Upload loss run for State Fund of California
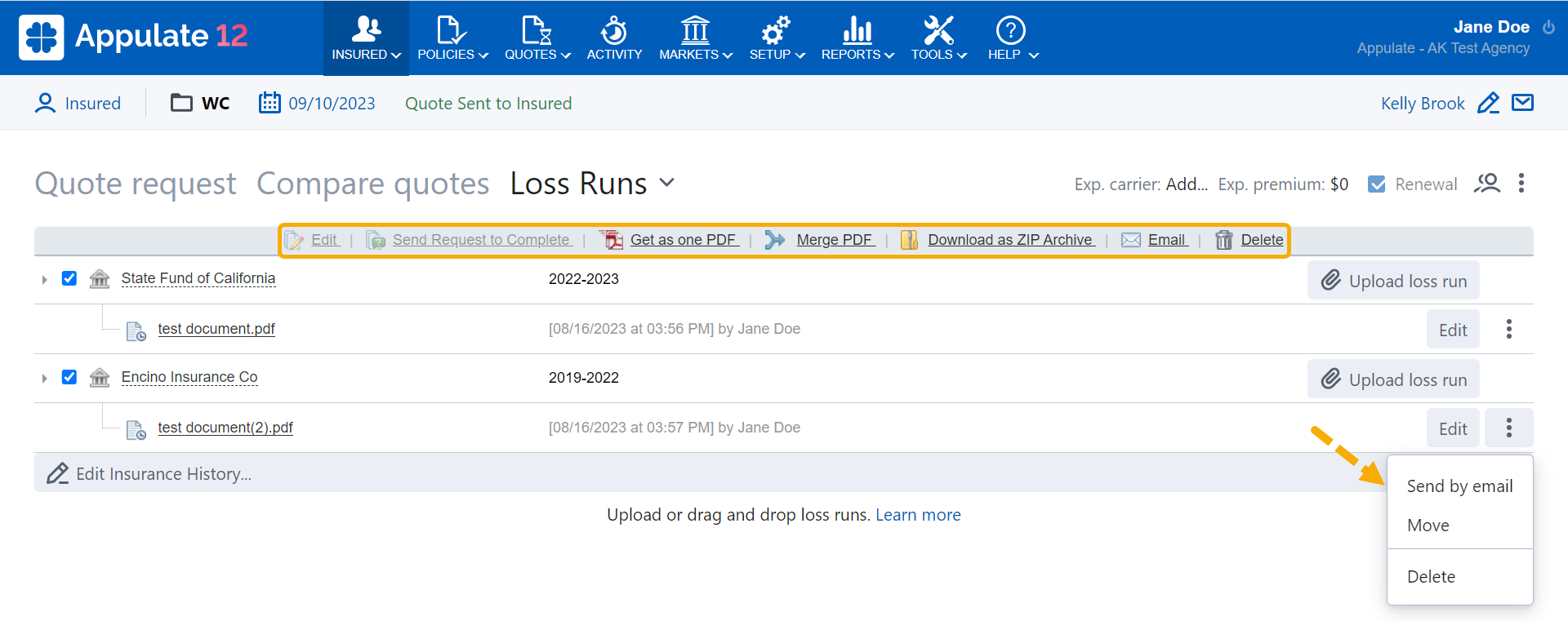The height and width of the screenshot is (621, 1568). (x=1393, y=281)
